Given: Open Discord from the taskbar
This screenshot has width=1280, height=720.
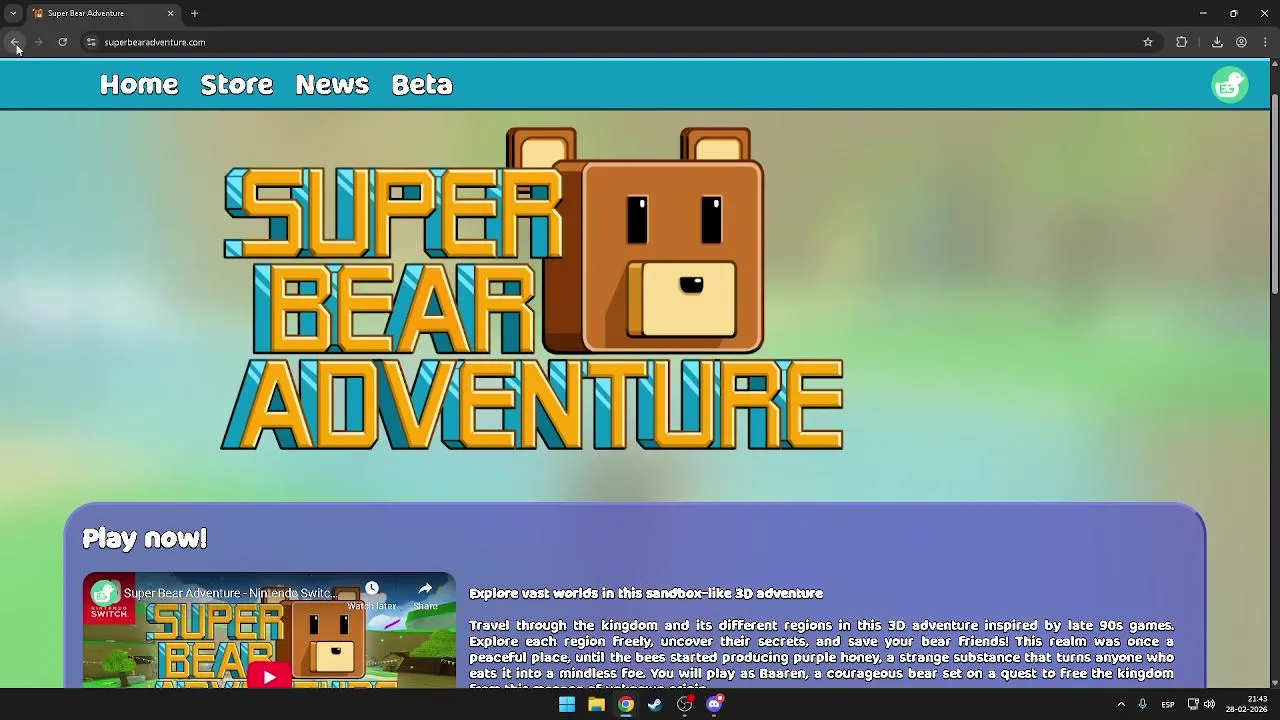Looking at the screenshot, I should pyautogui.click(x=714, y=704).
